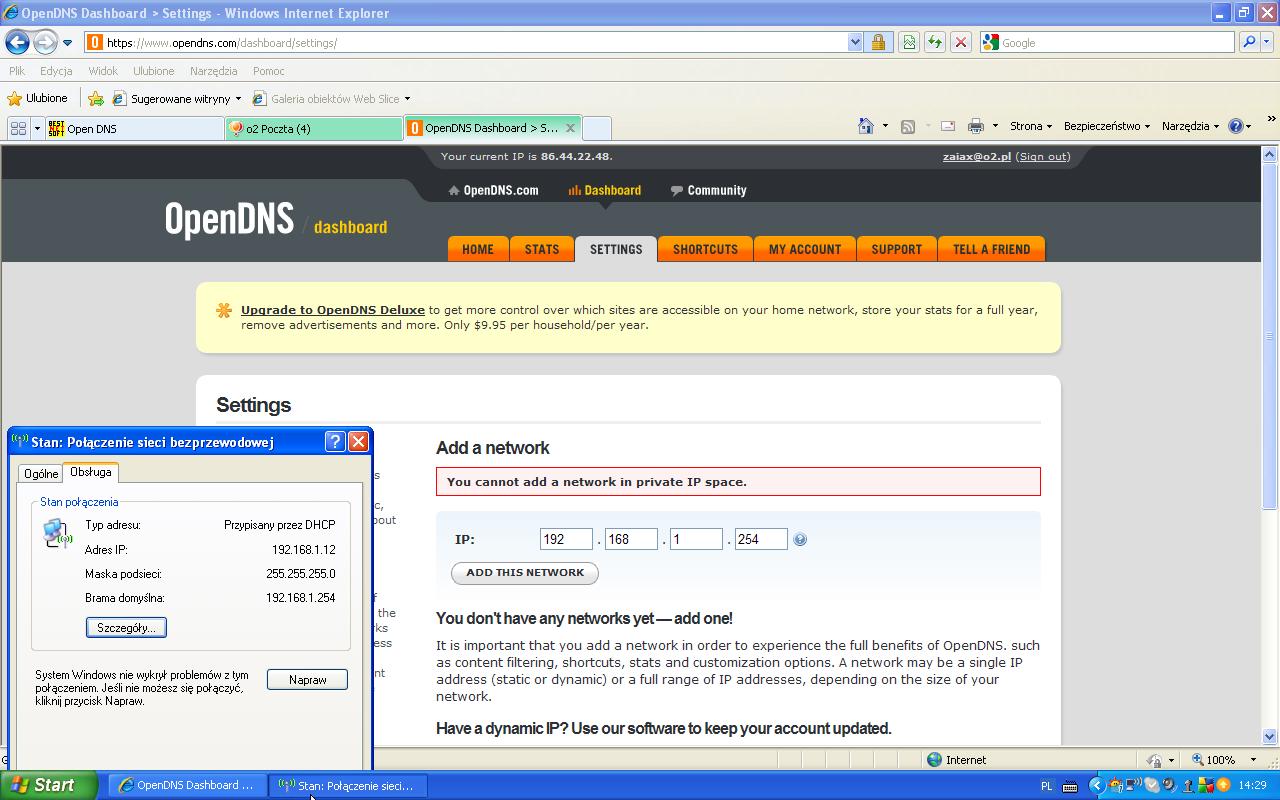Switch to the Ogólne tab in status dialog
This screenshot has width=1280, height=800.
(x=41, y=474)
